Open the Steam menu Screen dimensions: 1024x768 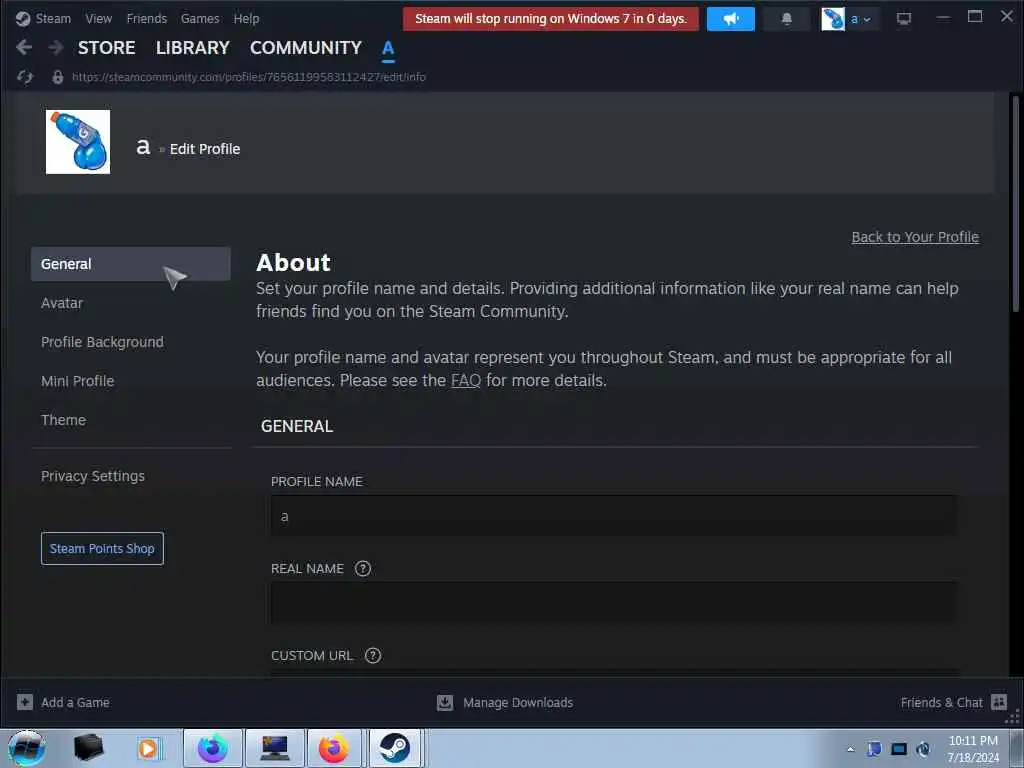pos(53,19)
